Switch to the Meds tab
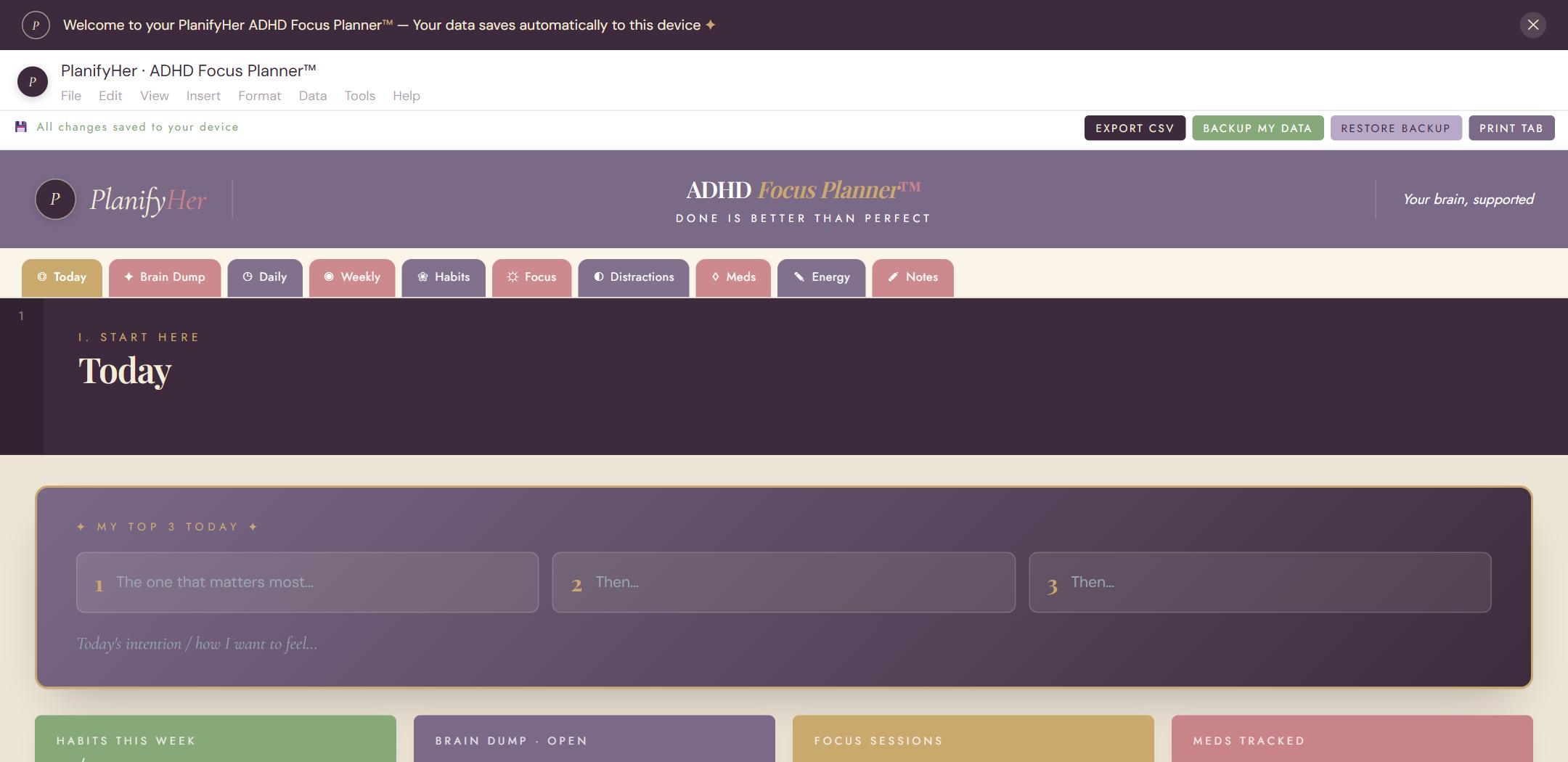Viewport: 1568px width, 762px height. (733, 277)
